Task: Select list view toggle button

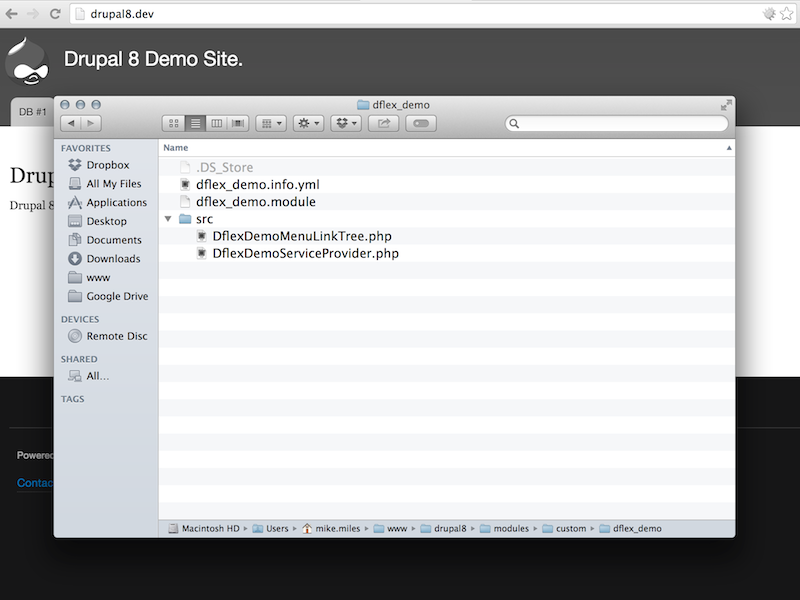Action: (195, 123)
